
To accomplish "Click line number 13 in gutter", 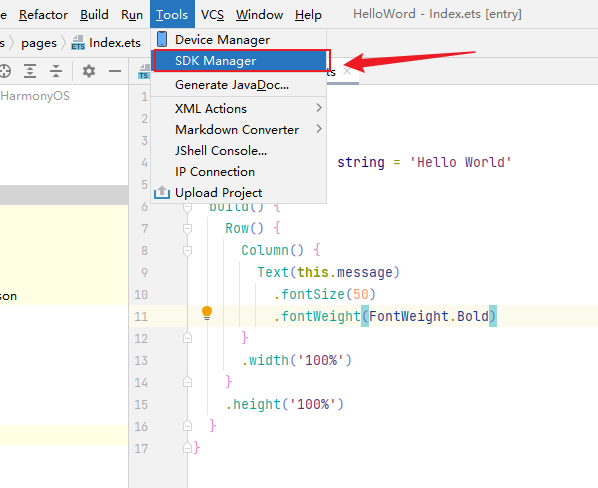I will (141, 361).
